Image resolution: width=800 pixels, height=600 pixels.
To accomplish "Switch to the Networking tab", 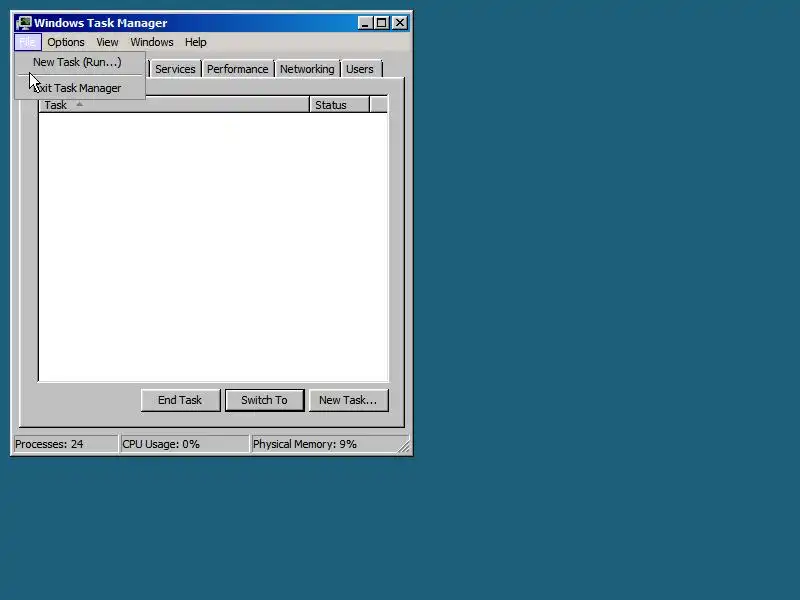I will point(307,69).
